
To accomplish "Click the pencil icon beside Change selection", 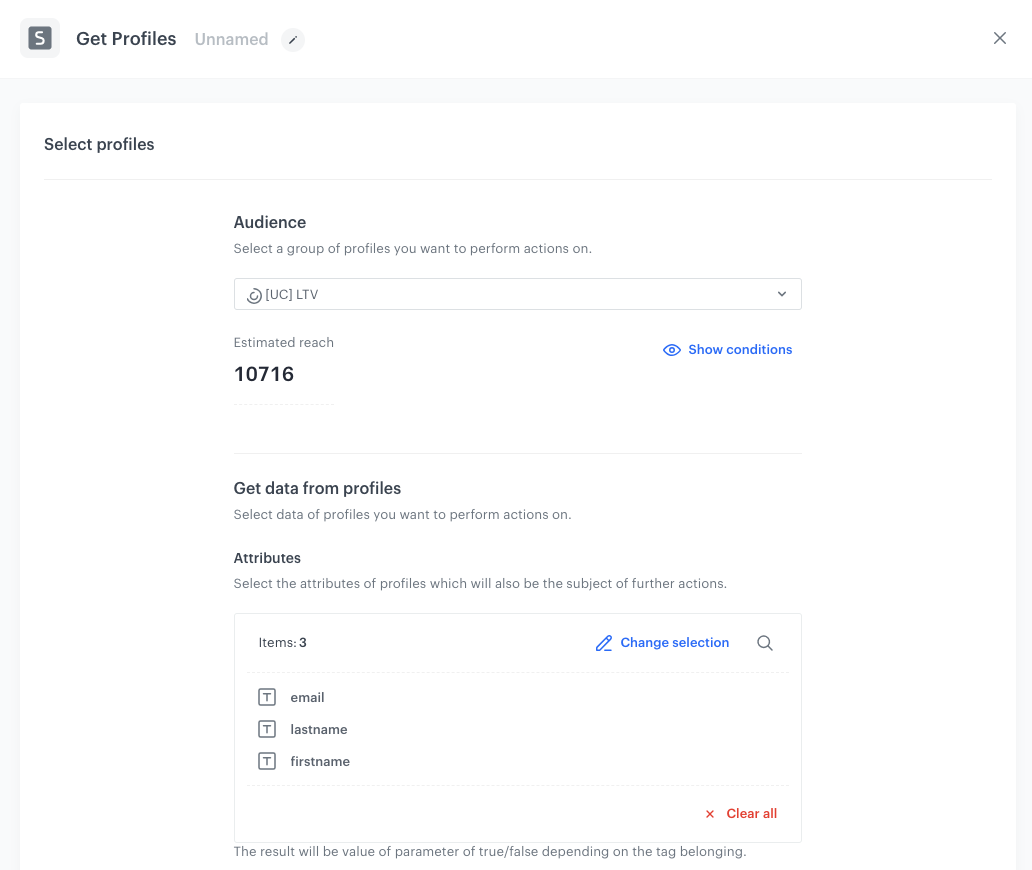I will point(603,643).
